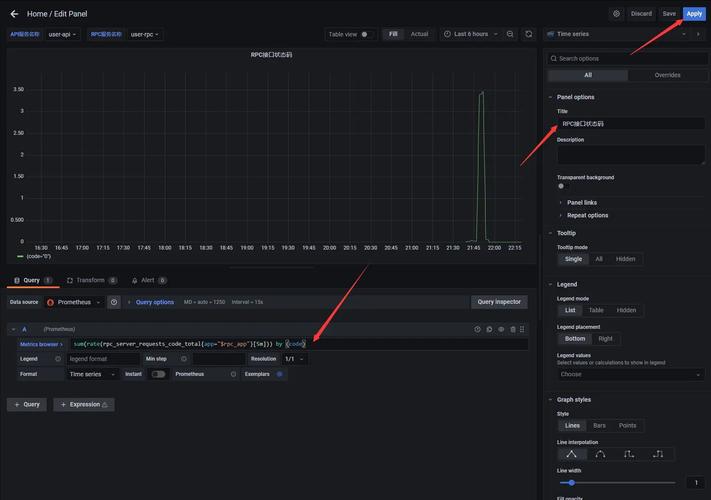711x500 pixels.
Task: Choose Points graph style
Action: click(x=628, y=426)
